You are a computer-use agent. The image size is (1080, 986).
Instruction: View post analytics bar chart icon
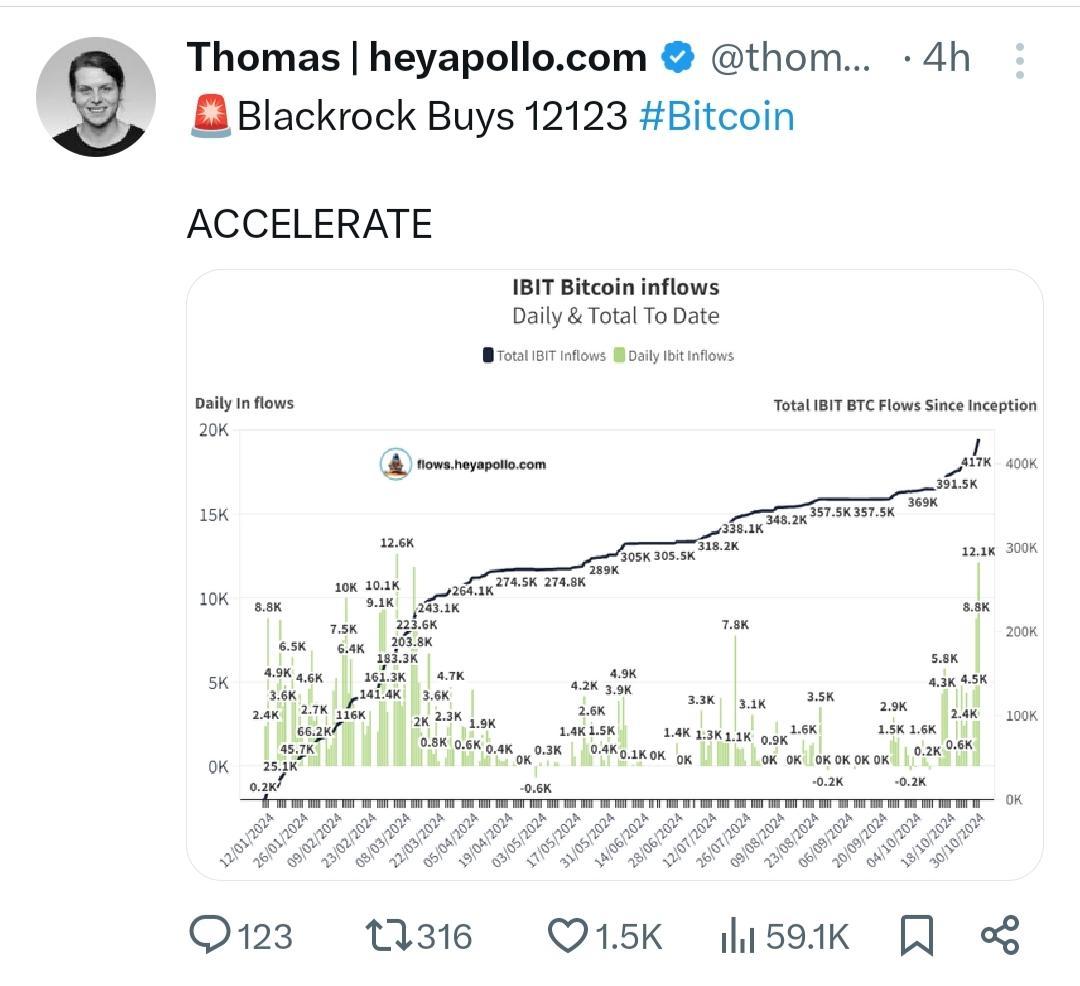pos(738,936)
